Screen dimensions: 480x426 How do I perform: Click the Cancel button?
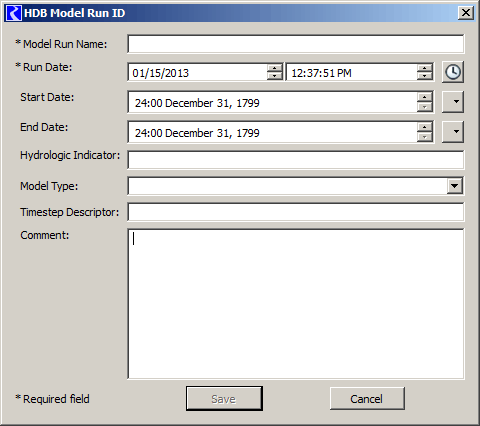[367, 399]
